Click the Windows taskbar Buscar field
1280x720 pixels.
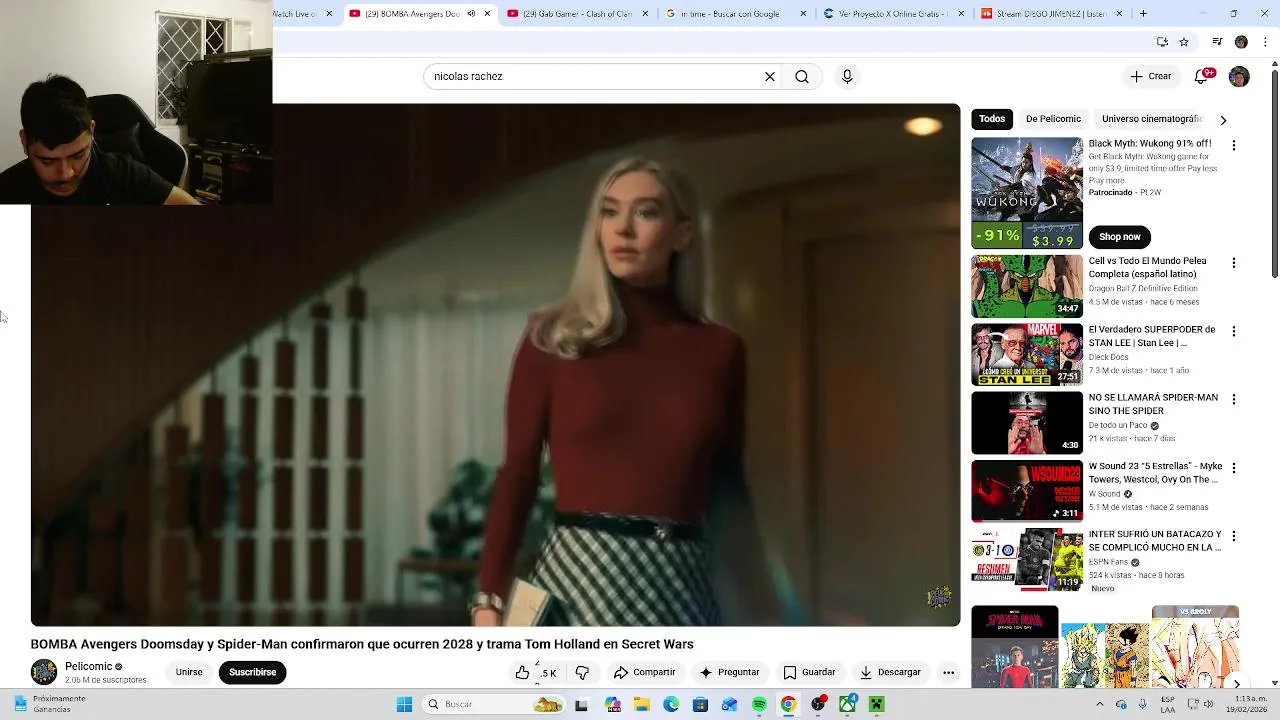pos(494,704)
